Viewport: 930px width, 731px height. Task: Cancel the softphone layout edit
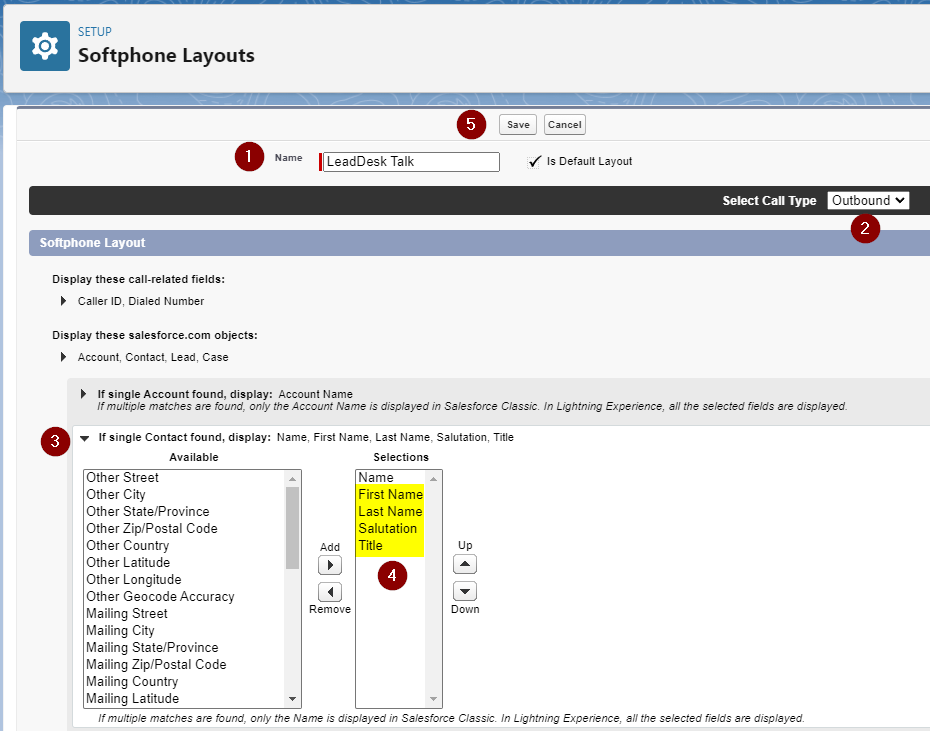click(x=565, y=125)
